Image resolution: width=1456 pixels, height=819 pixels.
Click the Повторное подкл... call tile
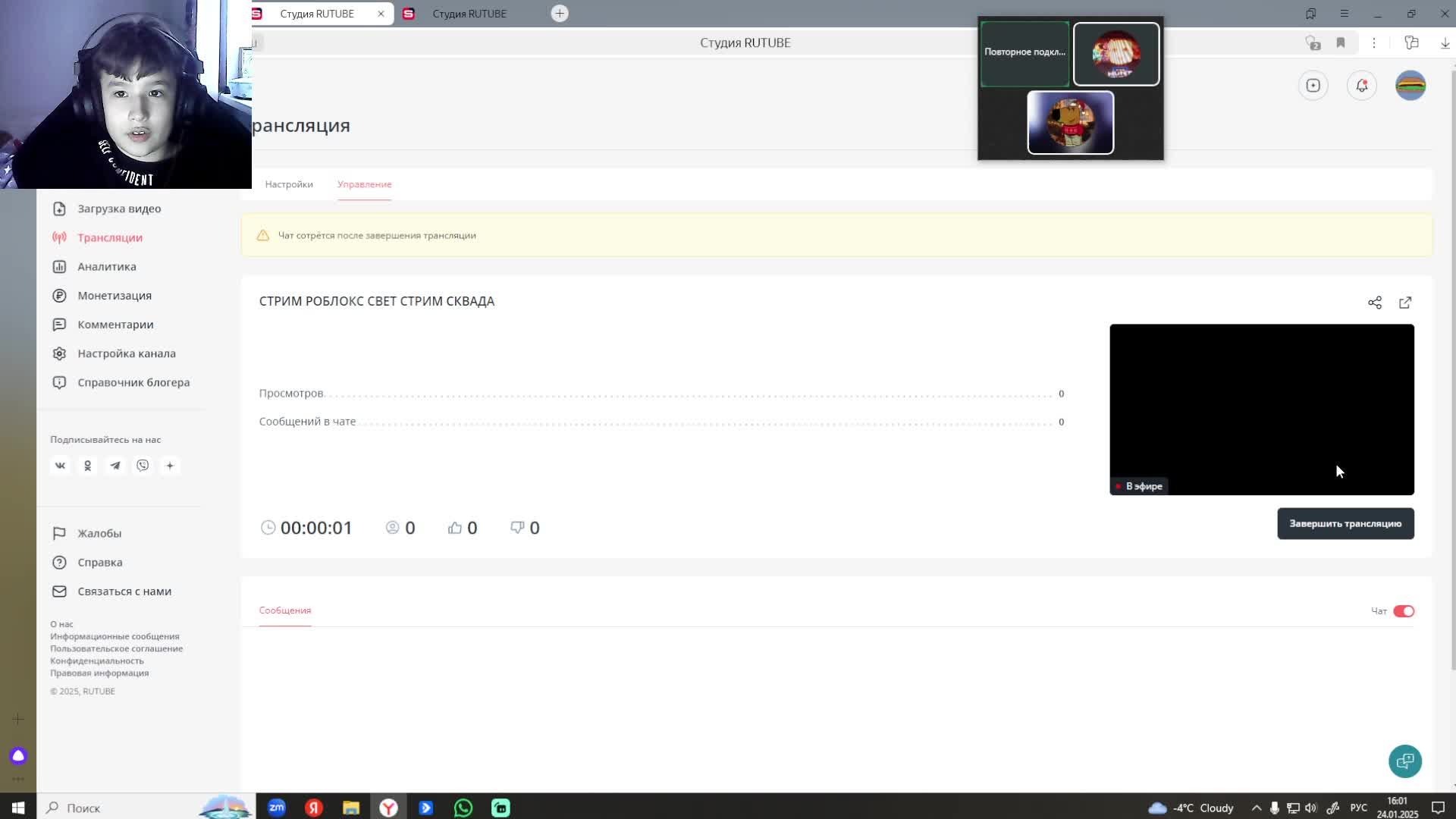pyautogui.click(x=1025, y=53)
